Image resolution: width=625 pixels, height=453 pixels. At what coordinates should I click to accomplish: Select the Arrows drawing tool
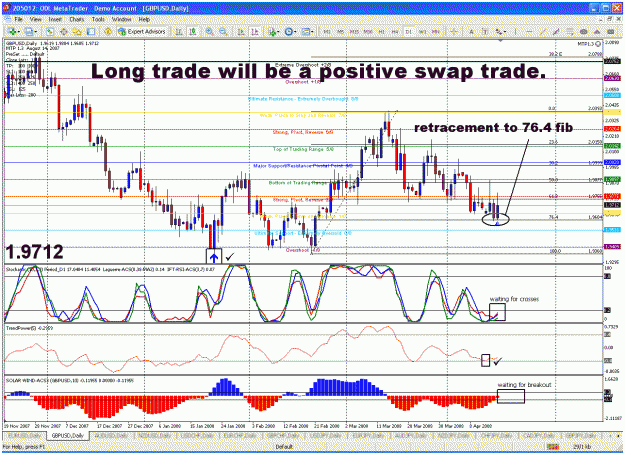(x=498, y=32)
